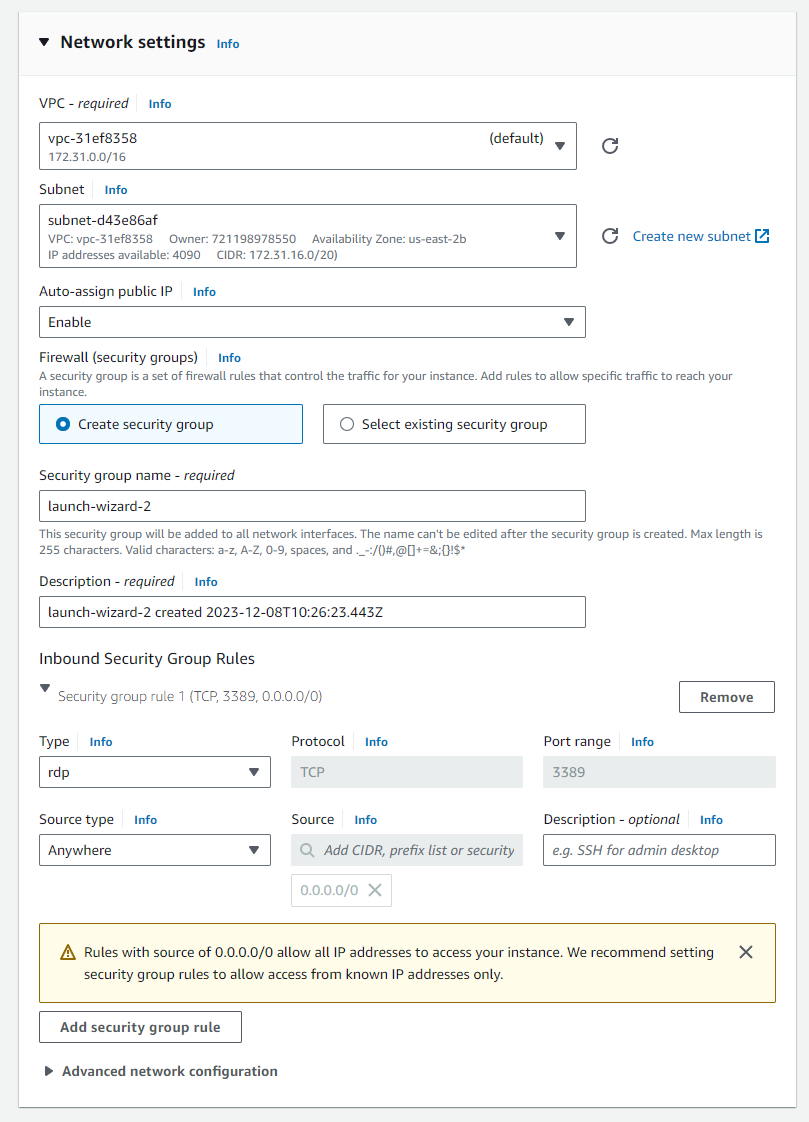This screenshot has height=1122, width=809.
Task: Open the rule Type dropdown showing rdp
Action: 155,772
